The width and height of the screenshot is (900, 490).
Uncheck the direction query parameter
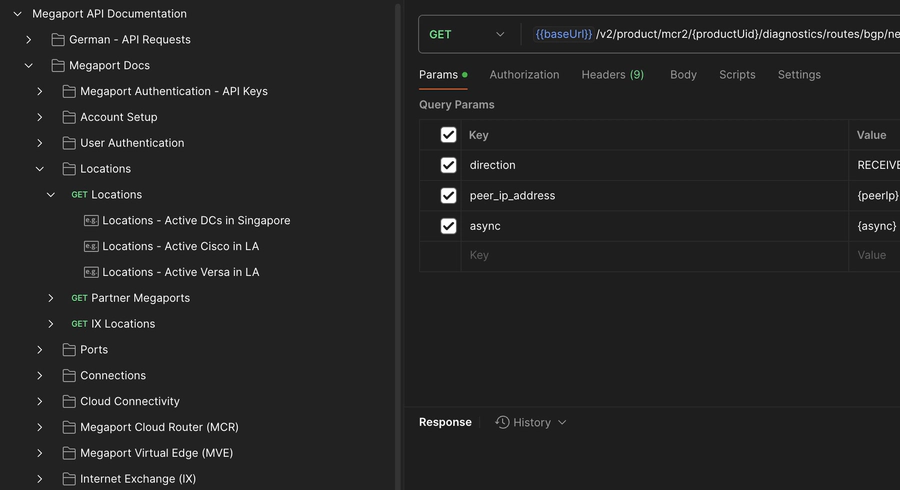(x=448, y=165)
